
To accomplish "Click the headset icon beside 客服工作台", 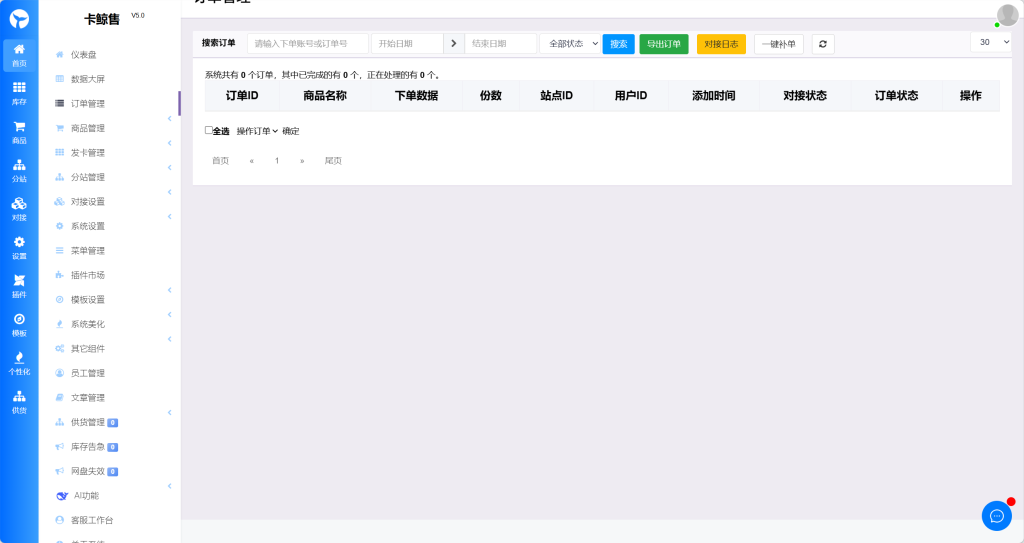I will 59,520.
